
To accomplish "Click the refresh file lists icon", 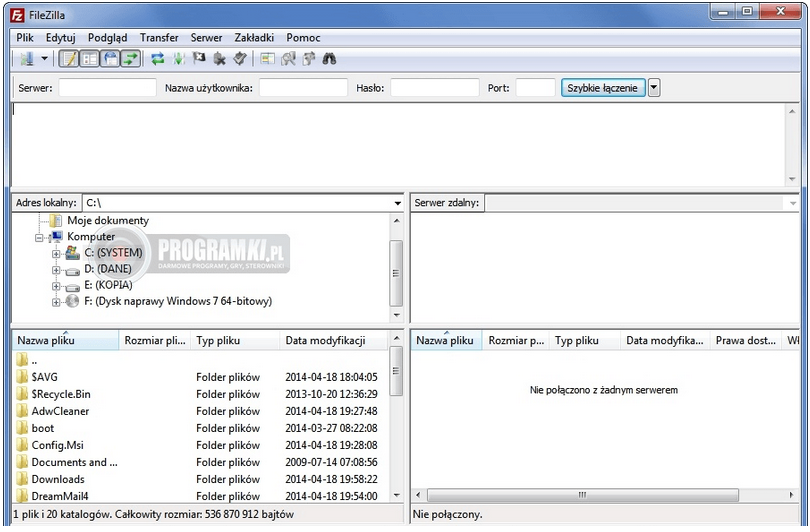I will 158,59.
